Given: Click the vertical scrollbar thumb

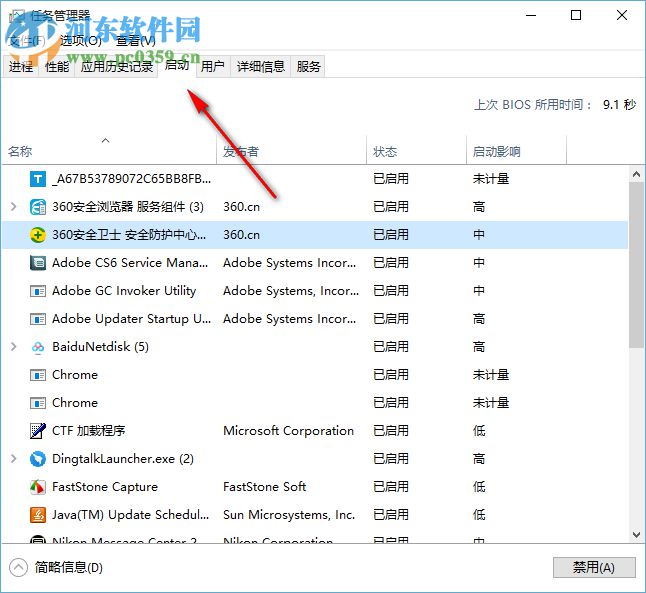Looking at the screenshot, I should coord(637,265).
